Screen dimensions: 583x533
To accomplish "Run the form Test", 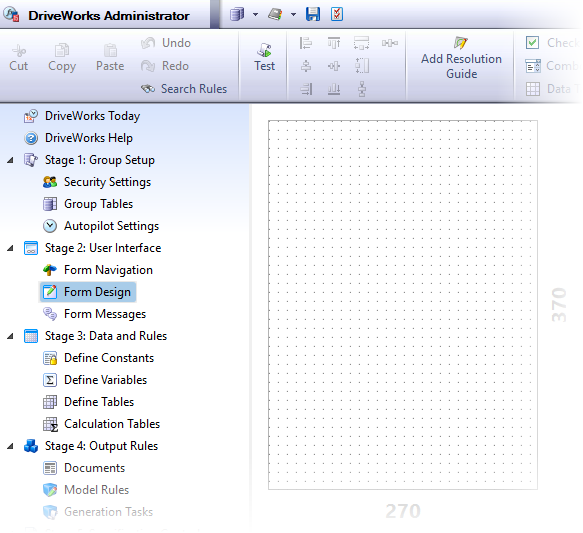I will point(264,58).
